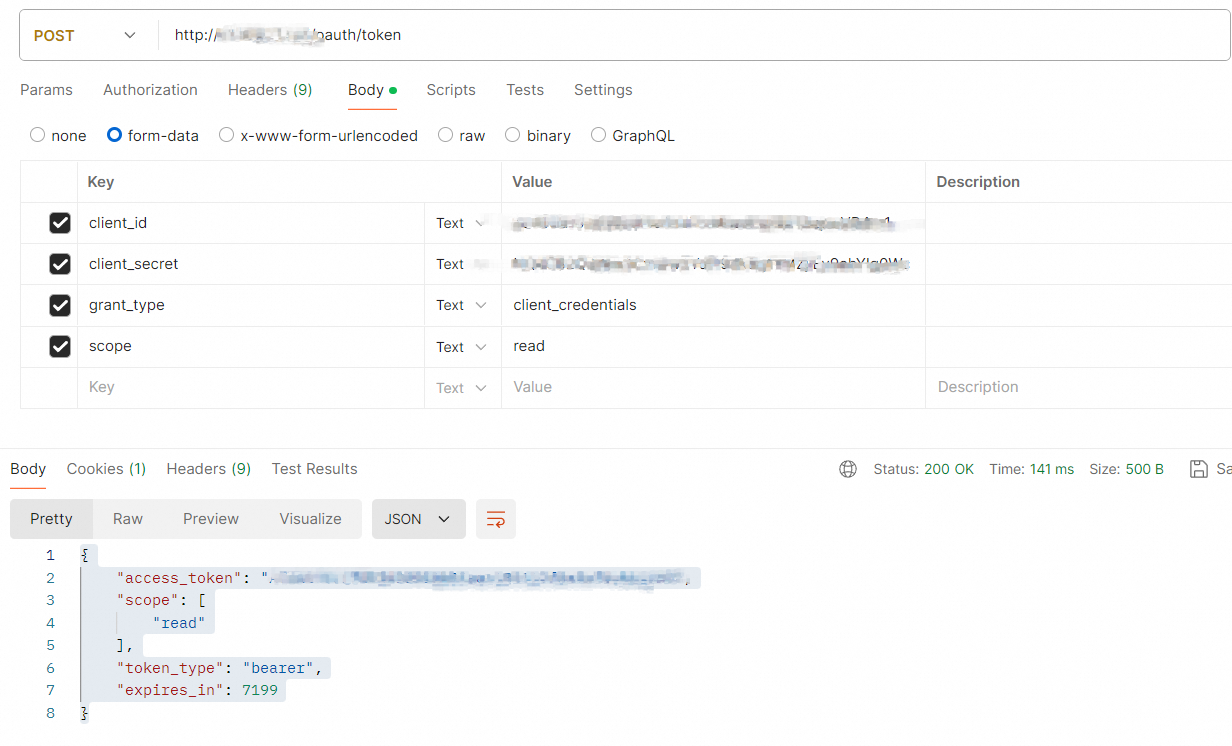
Task: Uncheck the client_id row checkbox
Action: click(x=60, y=223)
